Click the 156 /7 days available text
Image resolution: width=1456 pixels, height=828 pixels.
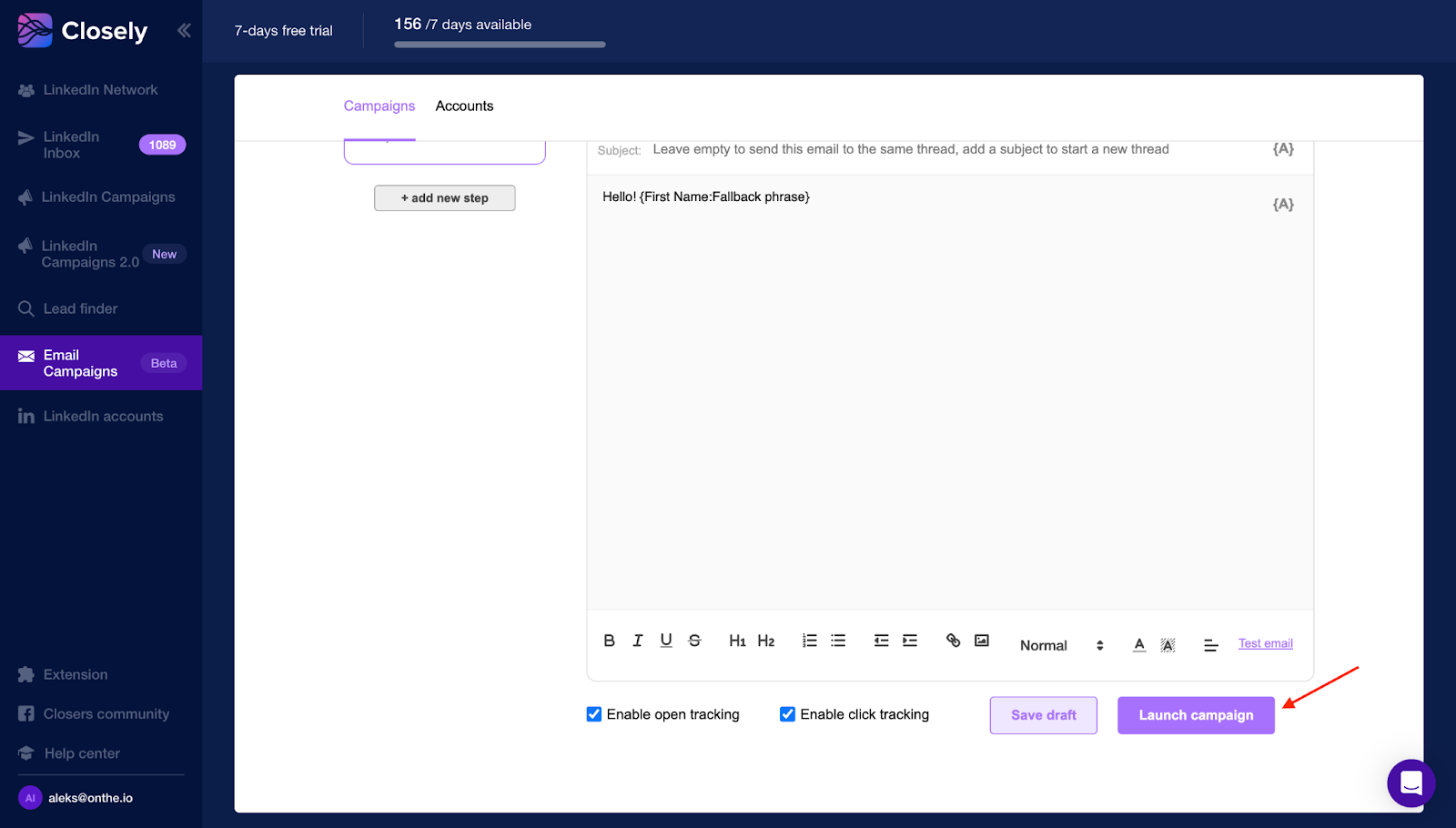click(463, 25)
